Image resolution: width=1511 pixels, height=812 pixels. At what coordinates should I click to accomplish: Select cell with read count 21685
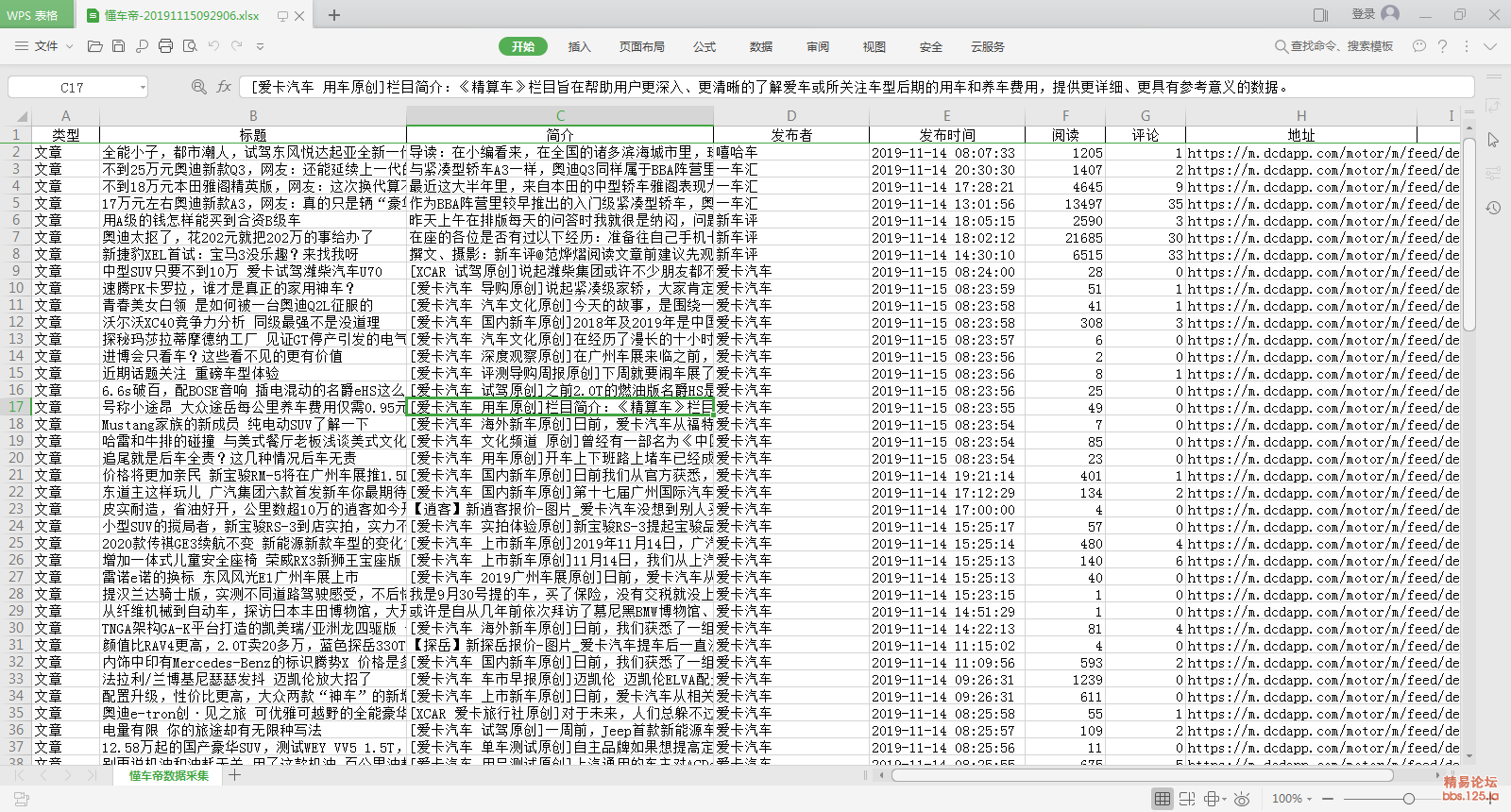pos(1065,238)
